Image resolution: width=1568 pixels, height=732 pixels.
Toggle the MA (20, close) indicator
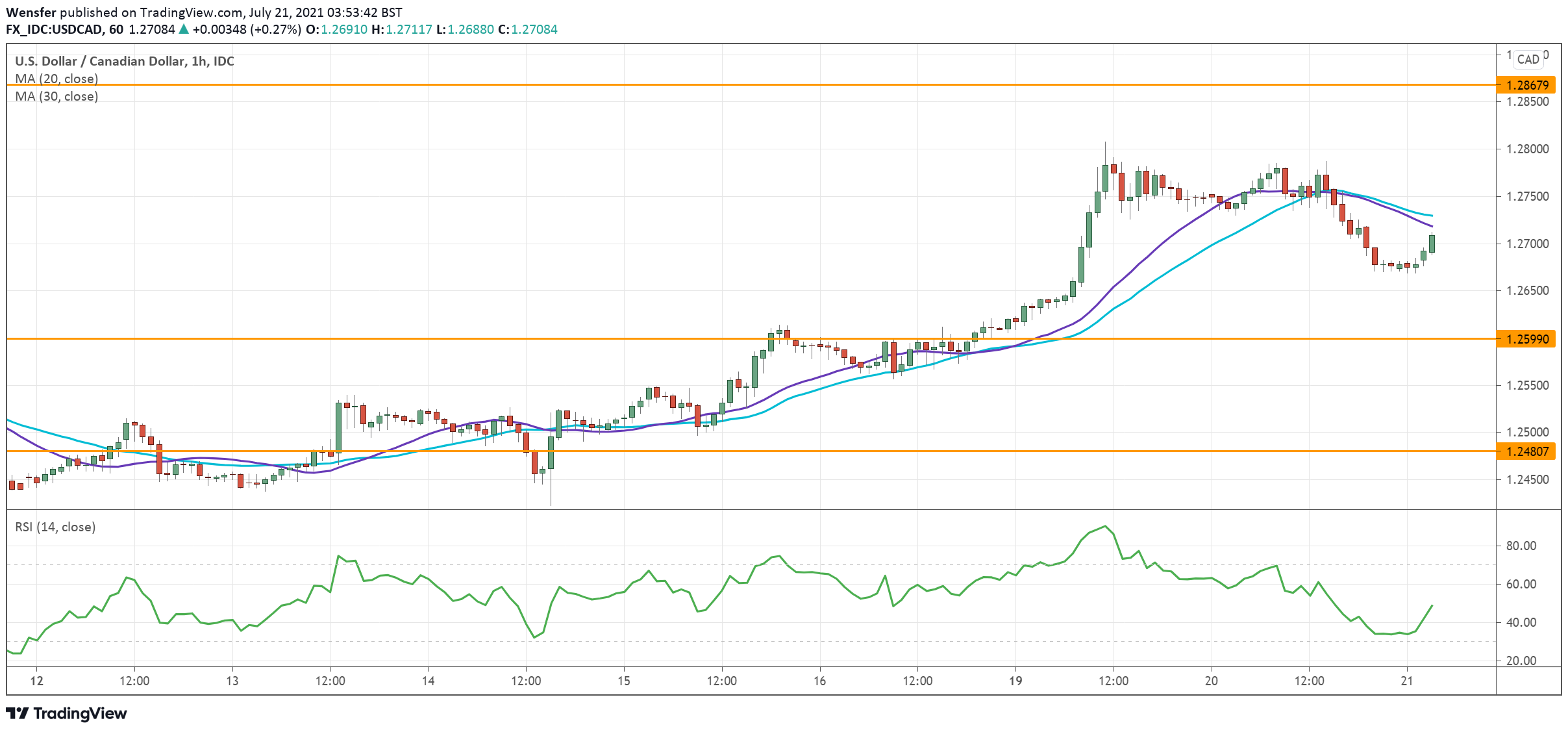pyautogui.click(x=55, y=78)
